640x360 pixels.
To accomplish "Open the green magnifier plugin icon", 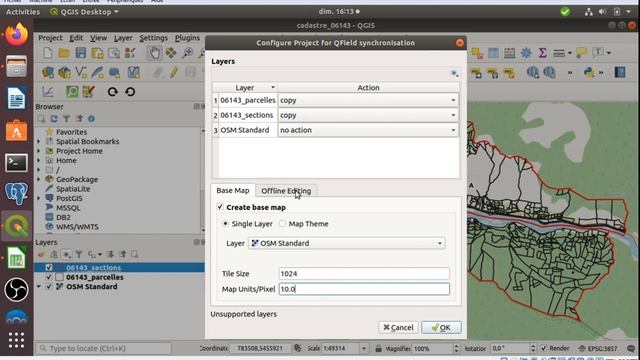I will [72, 92].
